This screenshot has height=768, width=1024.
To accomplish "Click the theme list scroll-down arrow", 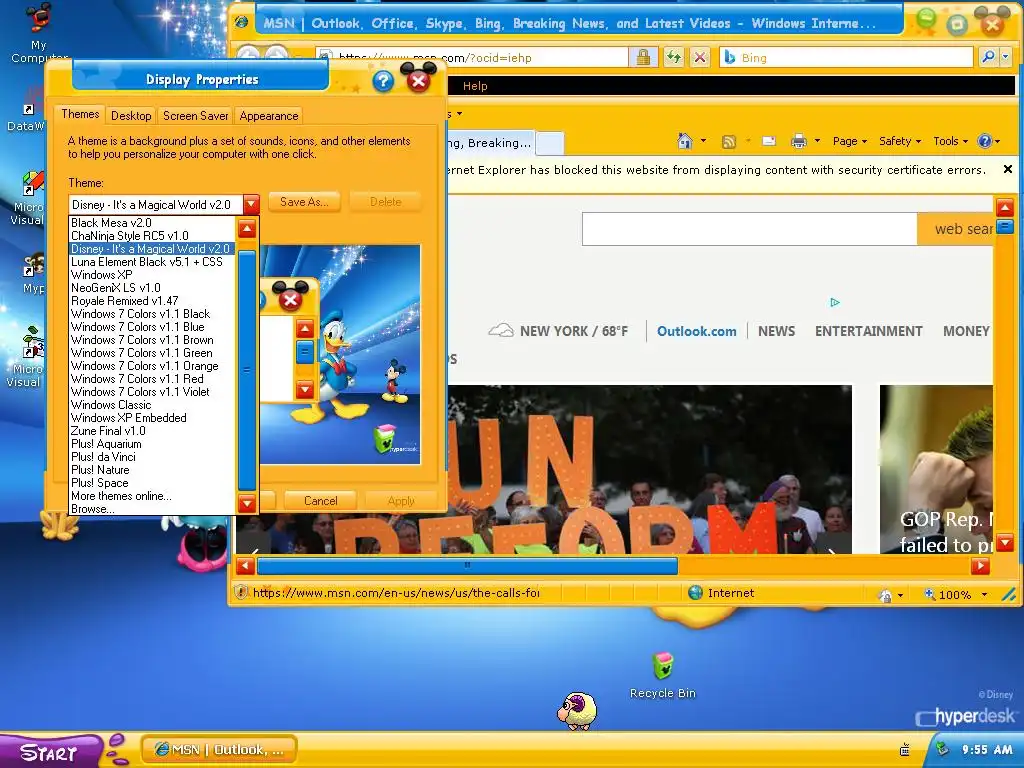I will click(247, 503).
